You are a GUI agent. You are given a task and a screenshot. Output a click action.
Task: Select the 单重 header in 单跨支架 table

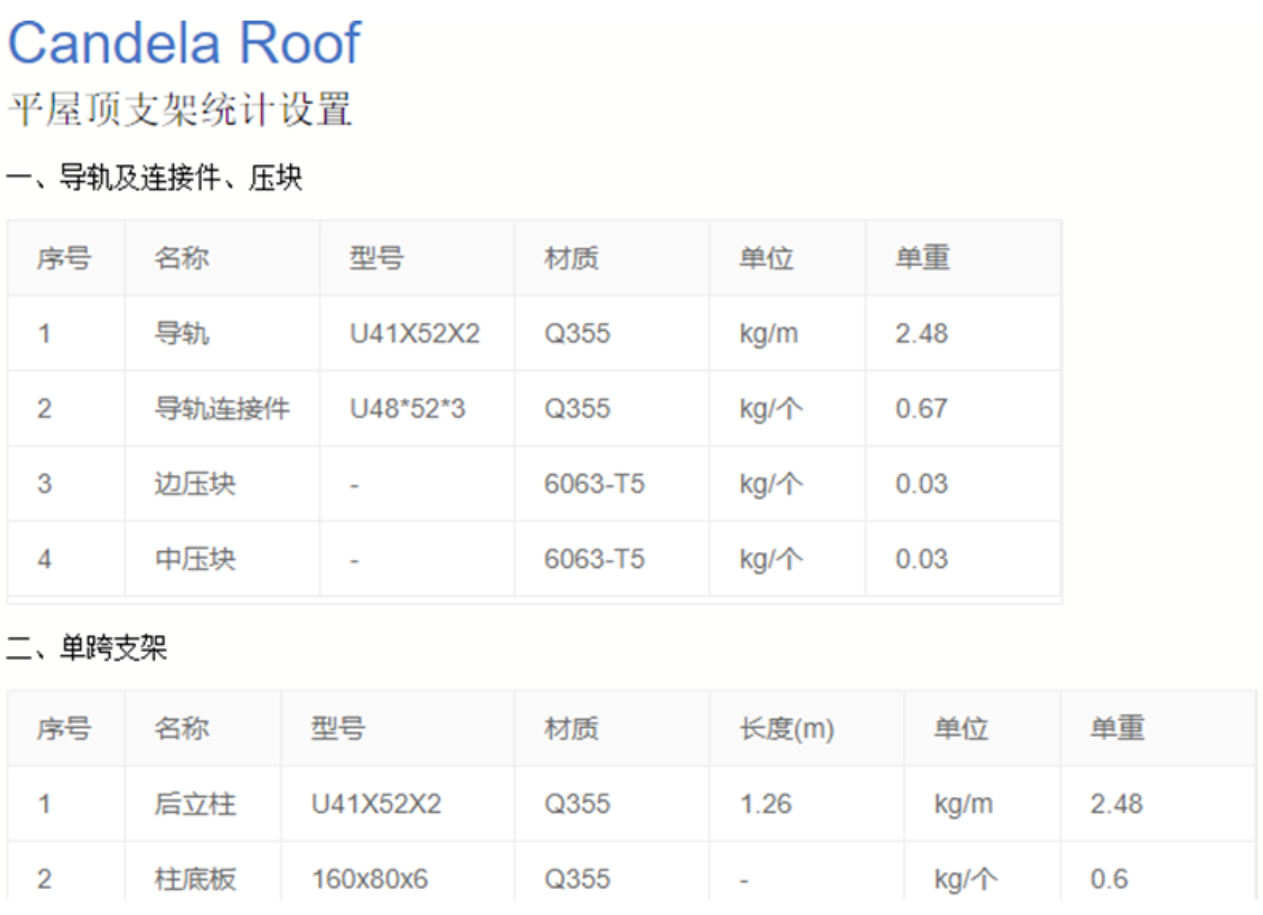pyautogui.click(x=1117, y=729)
